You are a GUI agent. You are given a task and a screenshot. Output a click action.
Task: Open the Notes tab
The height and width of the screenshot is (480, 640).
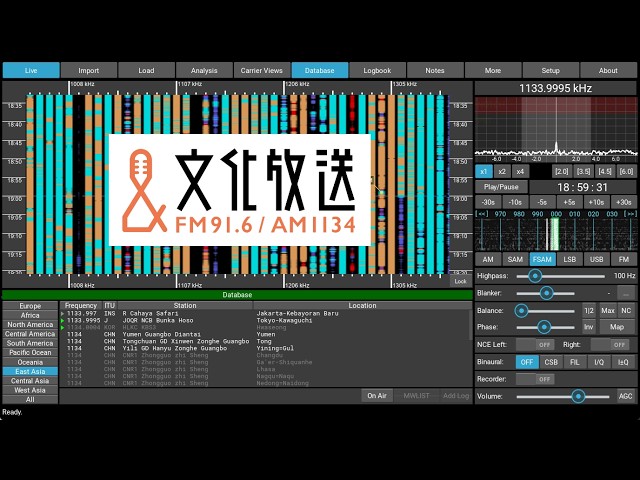pyautogui.click(x=435, y=70)
